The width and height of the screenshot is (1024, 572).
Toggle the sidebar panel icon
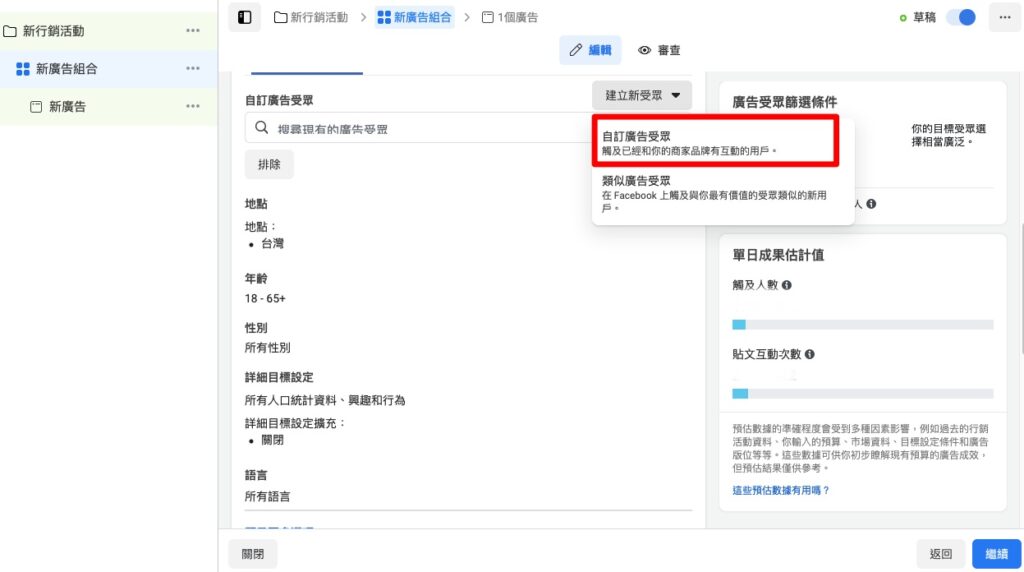point(245,18)
